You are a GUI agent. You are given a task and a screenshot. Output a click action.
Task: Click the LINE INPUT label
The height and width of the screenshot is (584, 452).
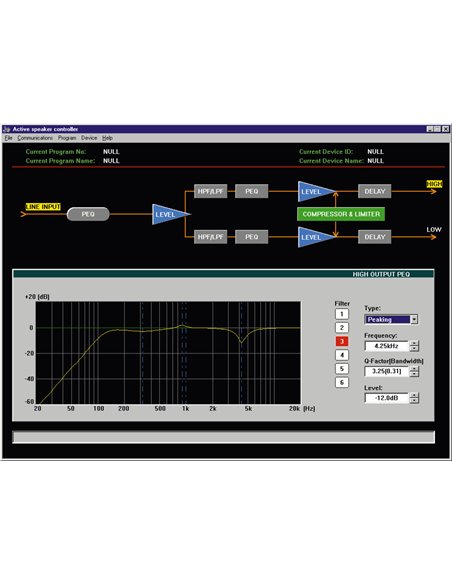pos(43,207)
